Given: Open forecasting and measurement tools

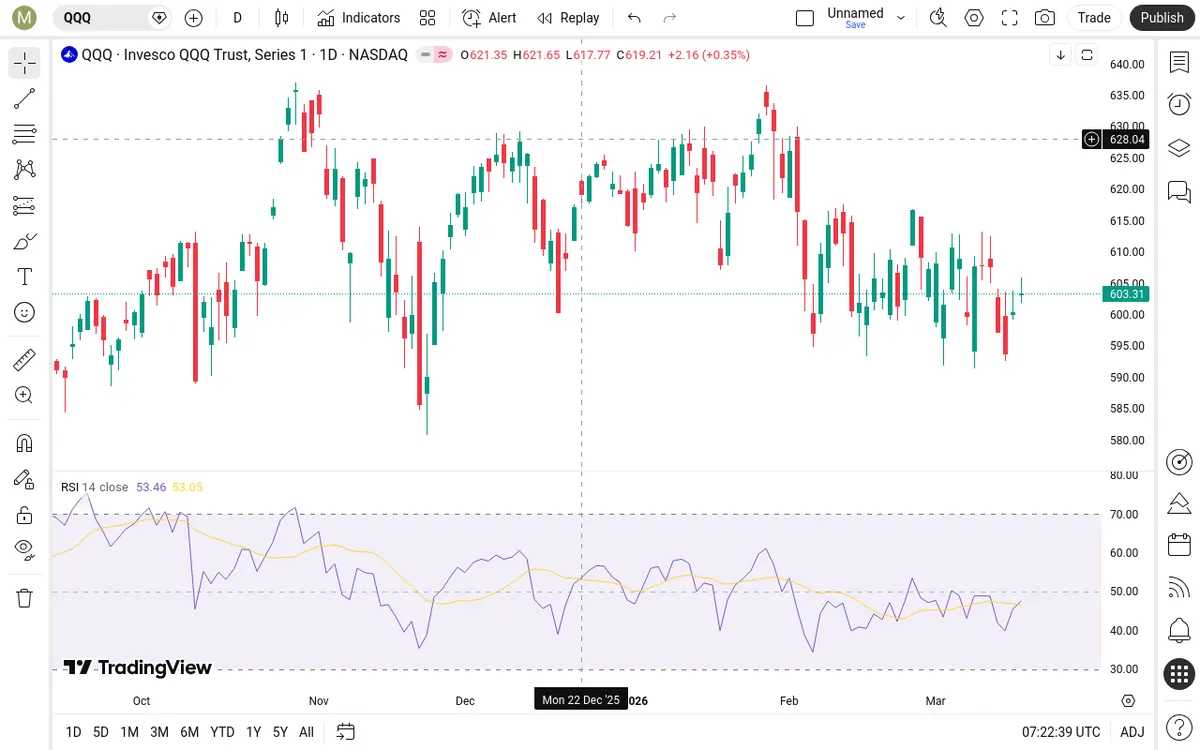Looking at the screenshot, I should tap(25, 206).
